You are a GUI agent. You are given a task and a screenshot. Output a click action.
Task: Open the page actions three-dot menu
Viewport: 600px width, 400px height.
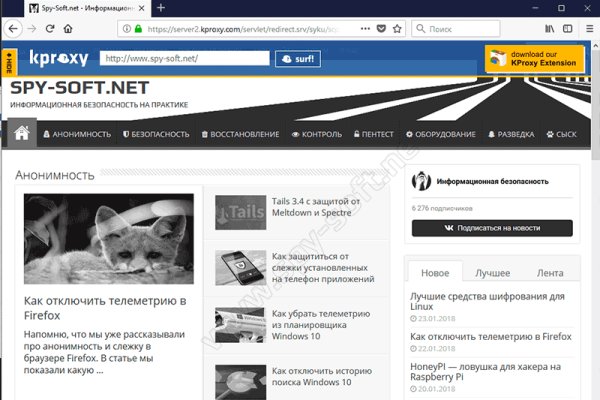tap(357, 30)
